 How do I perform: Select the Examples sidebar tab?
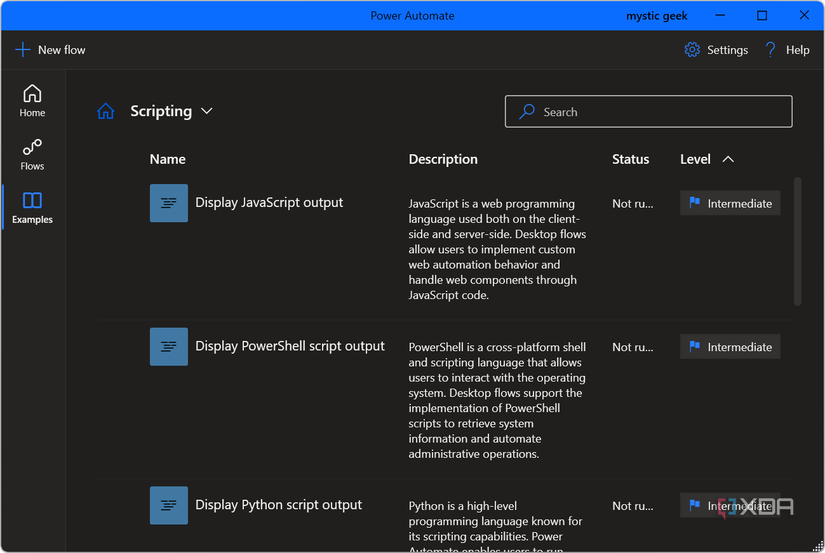pyautogui.click(x=32, y=208)
